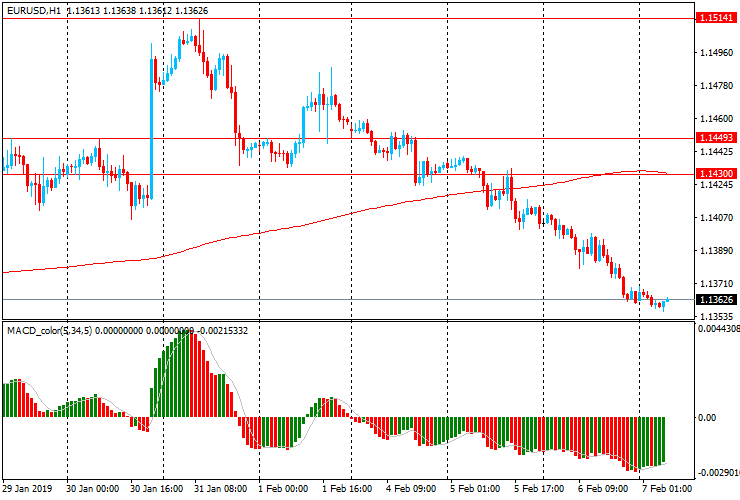Click the 1.14960 price scale value

click(x=716, y=53)
